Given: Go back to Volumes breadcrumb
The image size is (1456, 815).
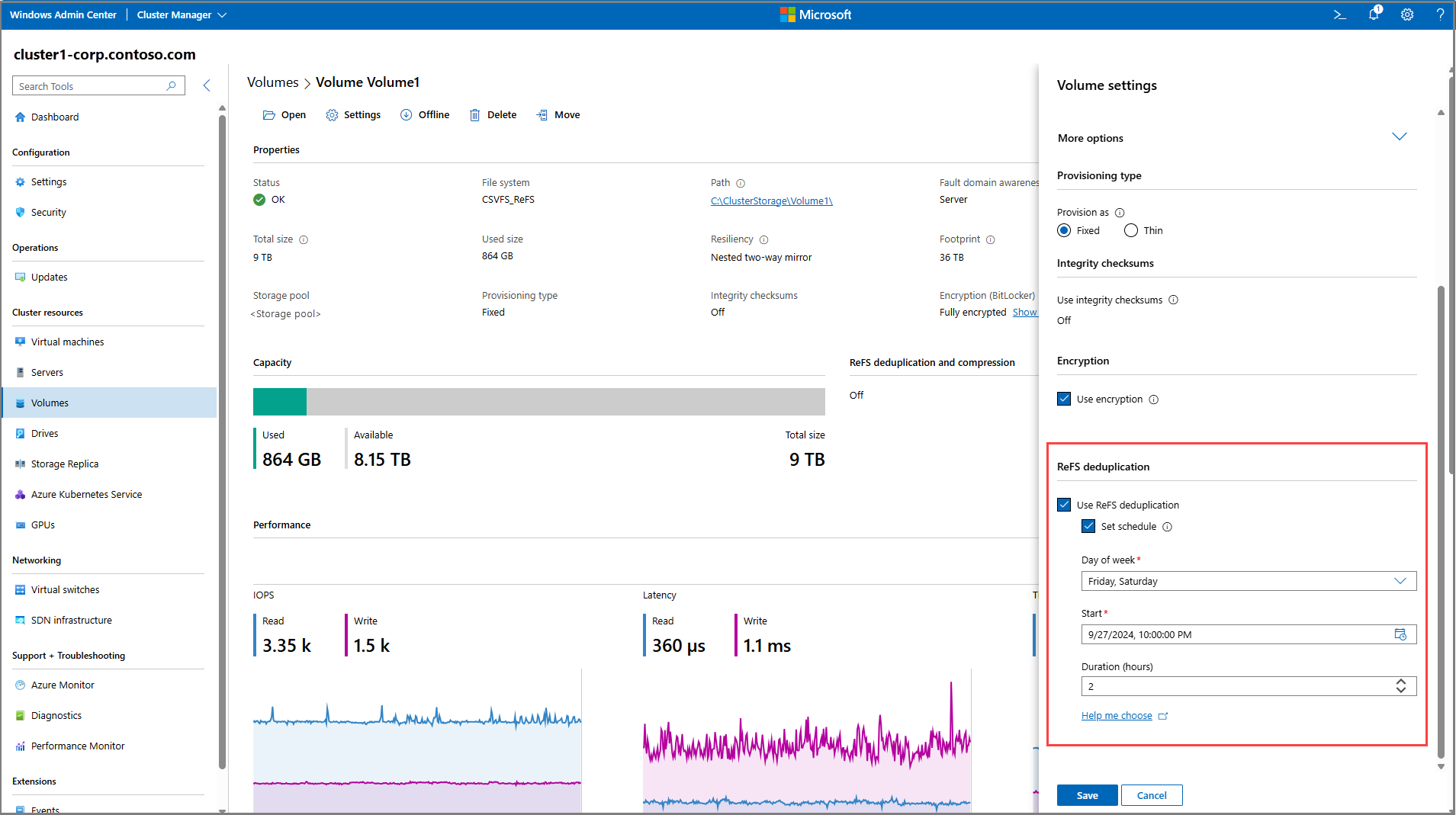Looking at the screenshot, I should click(x=272, y=82).
